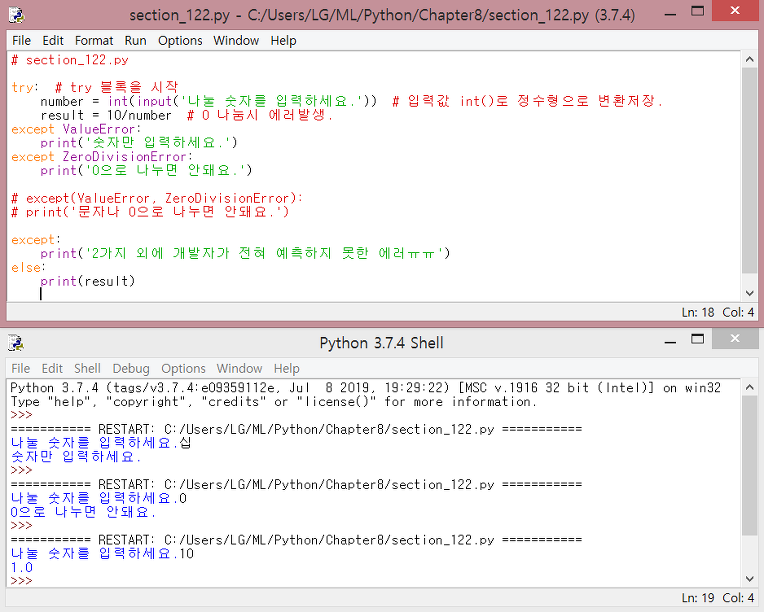Click the 'try:' keyword in the editor

point(24,87)
